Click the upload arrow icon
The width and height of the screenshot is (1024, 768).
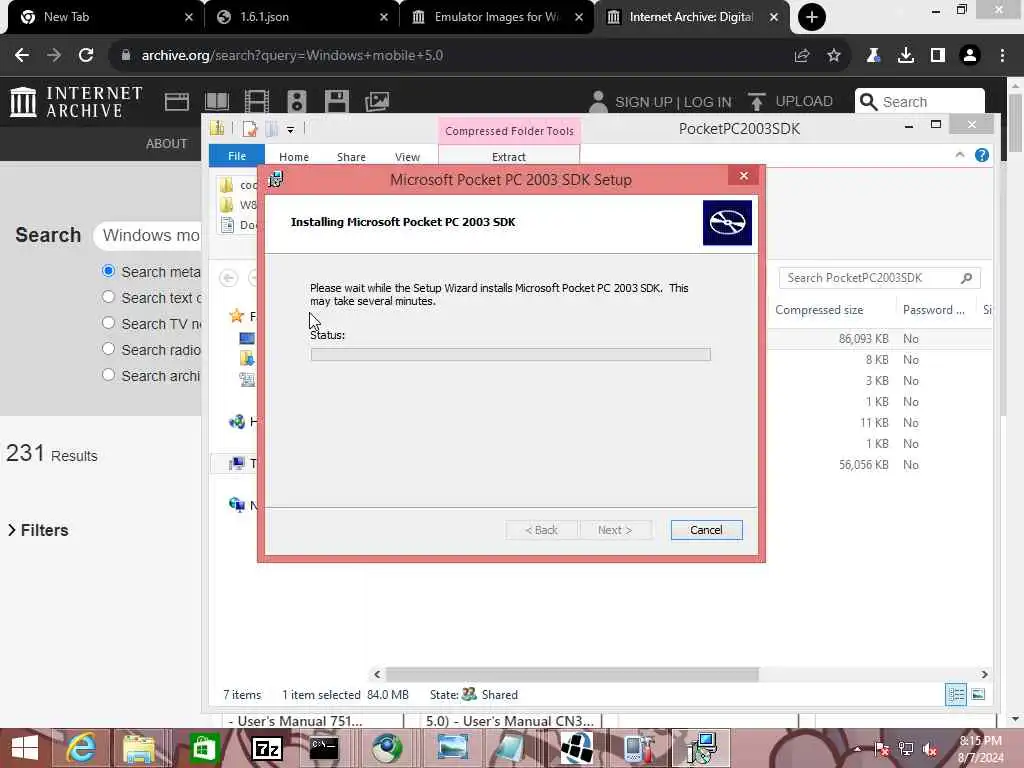point(756,102)
